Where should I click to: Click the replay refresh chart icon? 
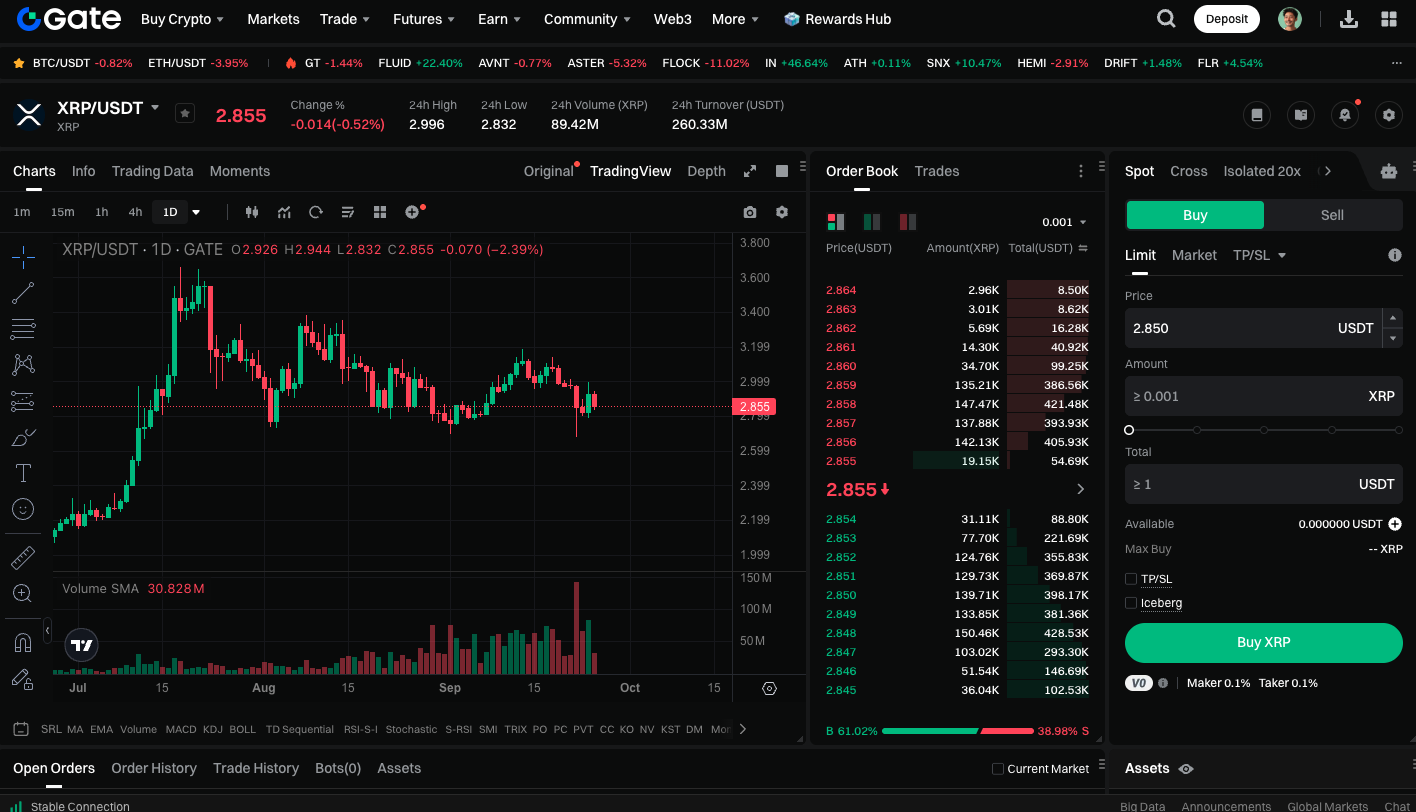click(316, 212)
